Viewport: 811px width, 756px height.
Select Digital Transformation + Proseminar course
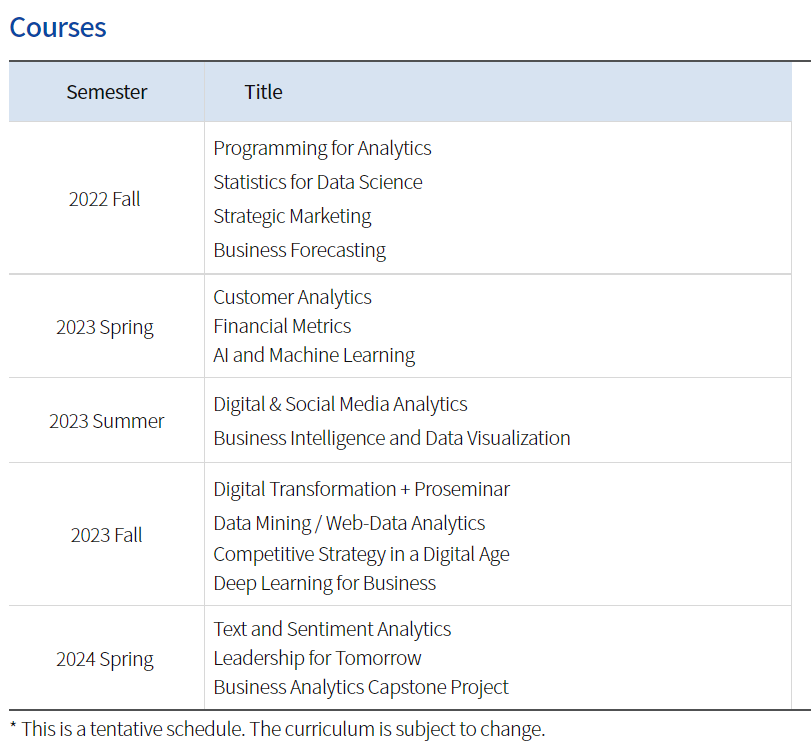[362, 489]
